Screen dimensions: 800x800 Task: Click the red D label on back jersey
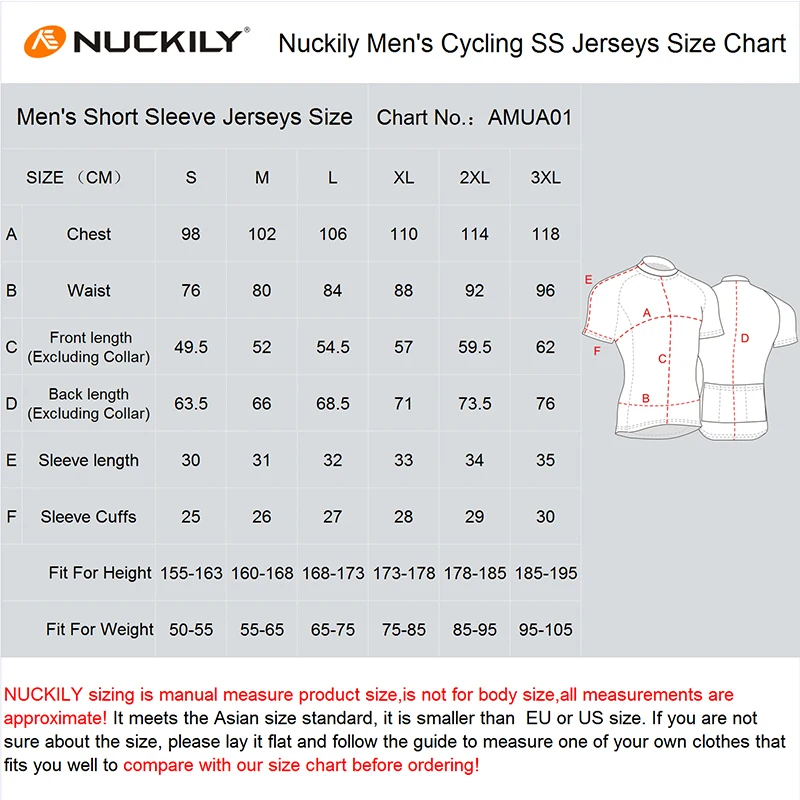(x=744, y=338)
